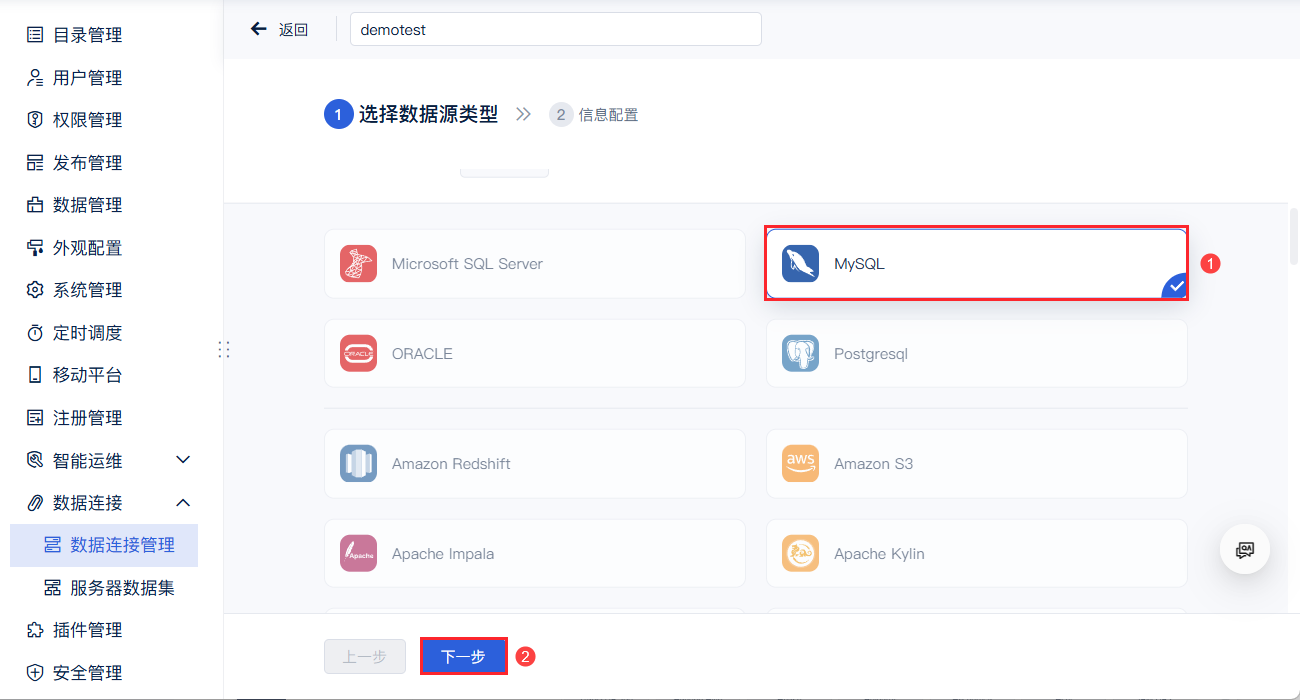Viewport: 1300px width, 700px height.
Task: Click the Postgresql elephant logo icon
Action: pos(800,354)
